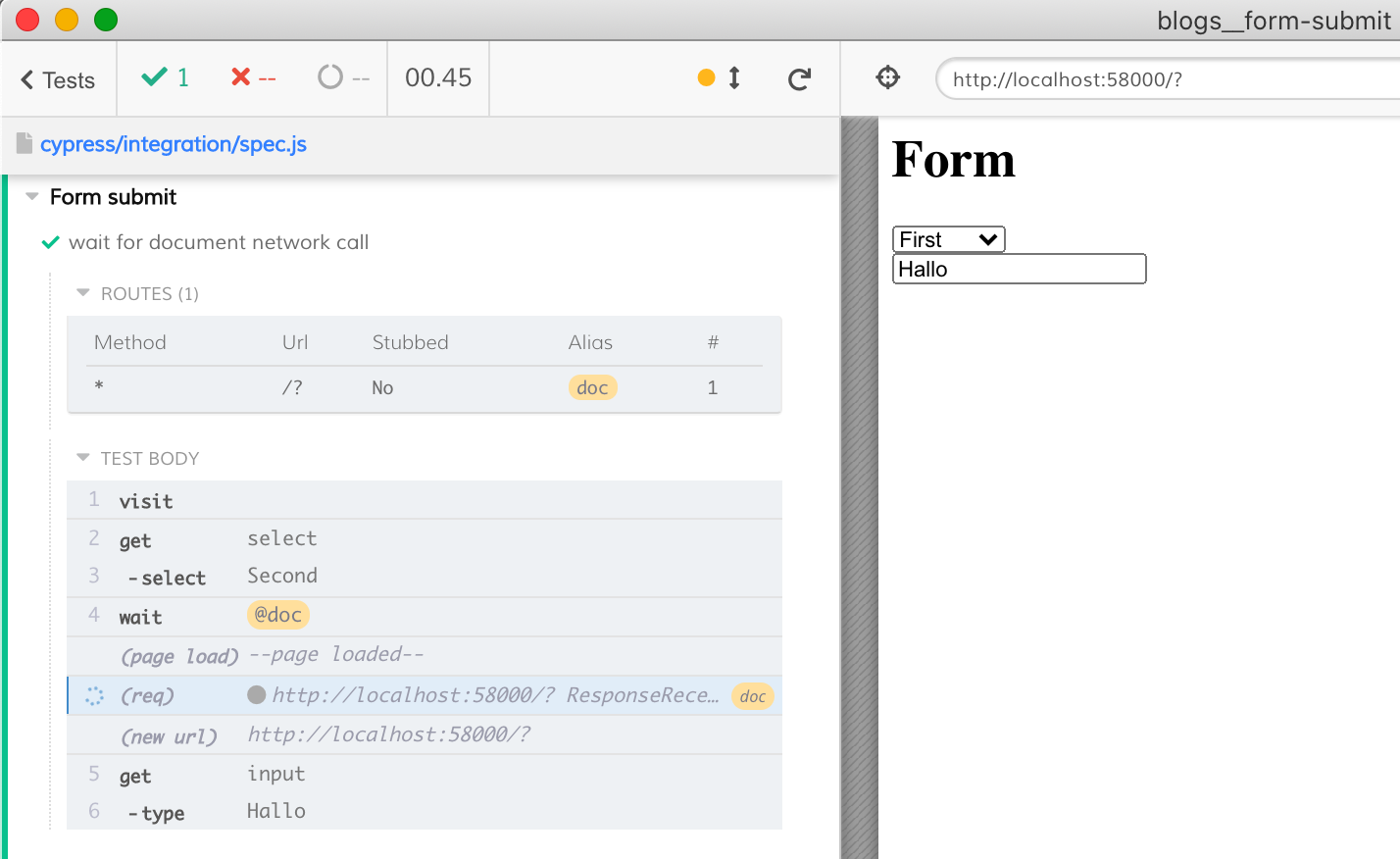Open the selector playground crosshair icon
1400x859 pixels.
click(887, 77)
